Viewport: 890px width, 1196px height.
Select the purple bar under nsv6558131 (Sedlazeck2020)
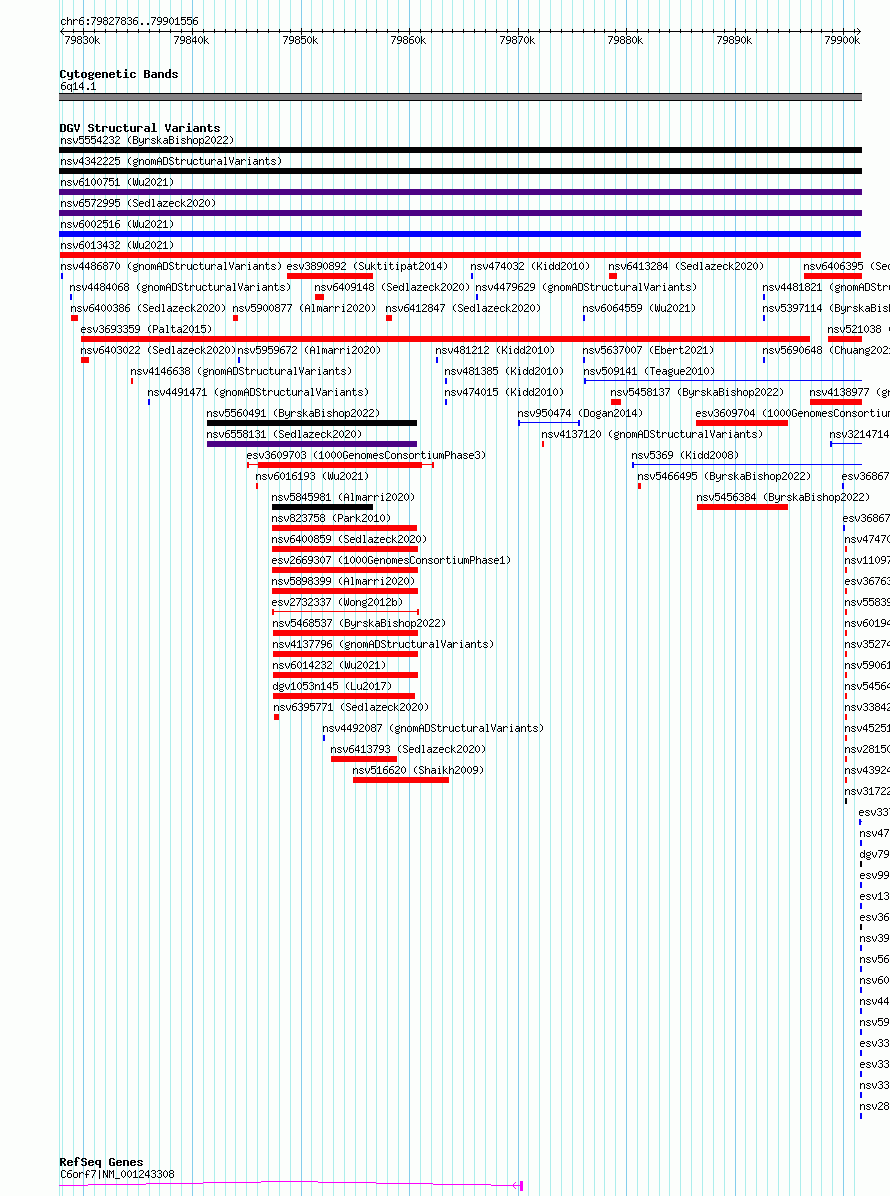[312, 444]
